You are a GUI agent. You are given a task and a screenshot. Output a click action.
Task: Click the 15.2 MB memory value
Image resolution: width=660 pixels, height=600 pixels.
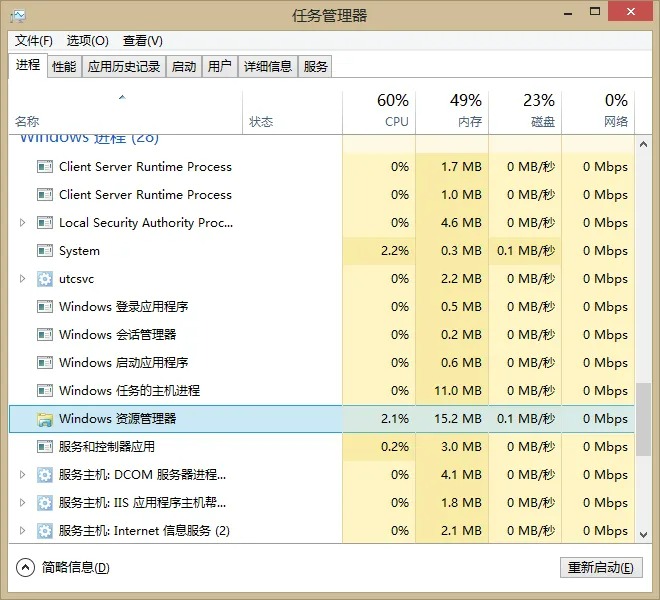(458, 419)
